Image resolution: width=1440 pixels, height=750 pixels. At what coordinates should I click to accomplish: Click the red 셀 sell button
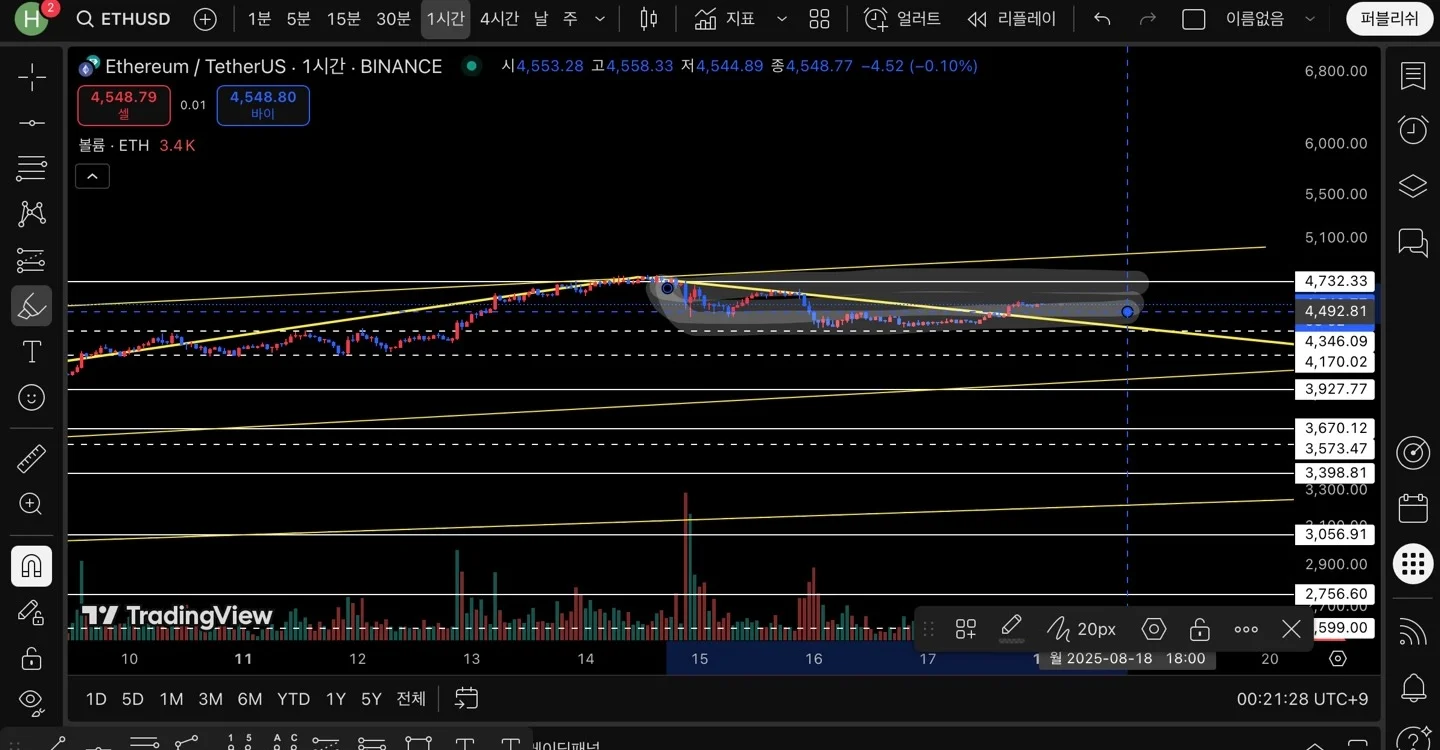[124, 105]
